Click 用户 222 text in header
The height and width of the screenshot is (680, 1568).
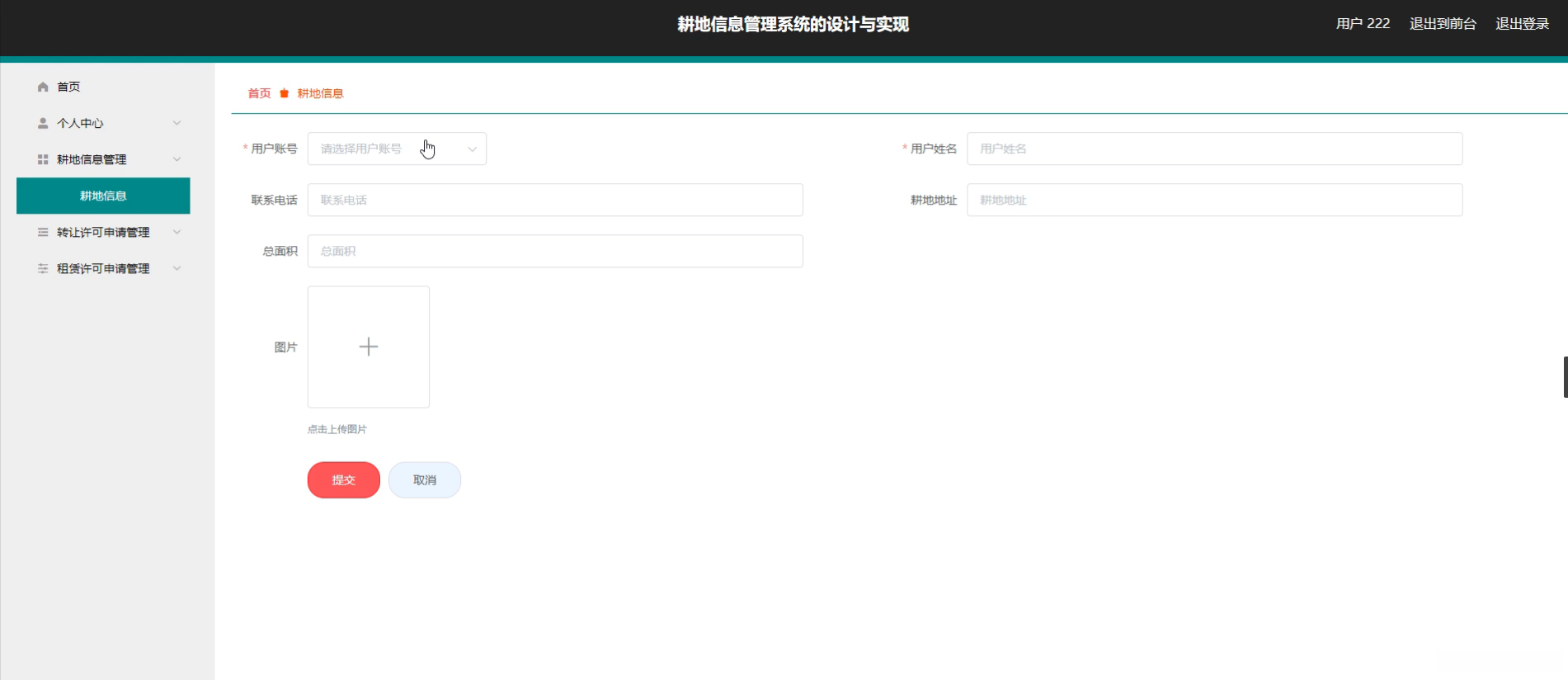[x=1363, y=24]
